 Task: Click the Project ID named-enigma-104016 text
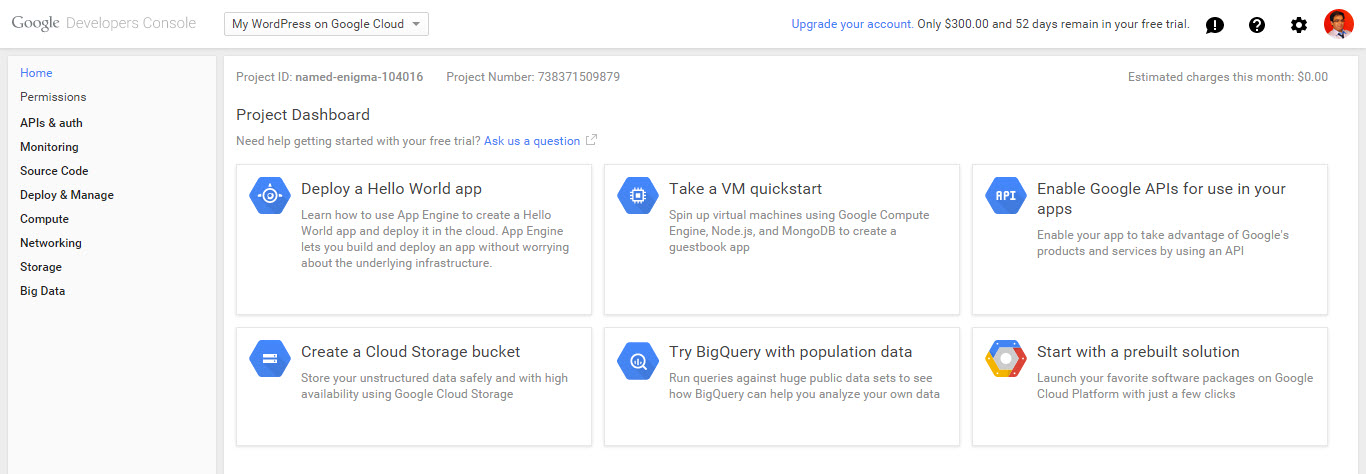[329, 77]
